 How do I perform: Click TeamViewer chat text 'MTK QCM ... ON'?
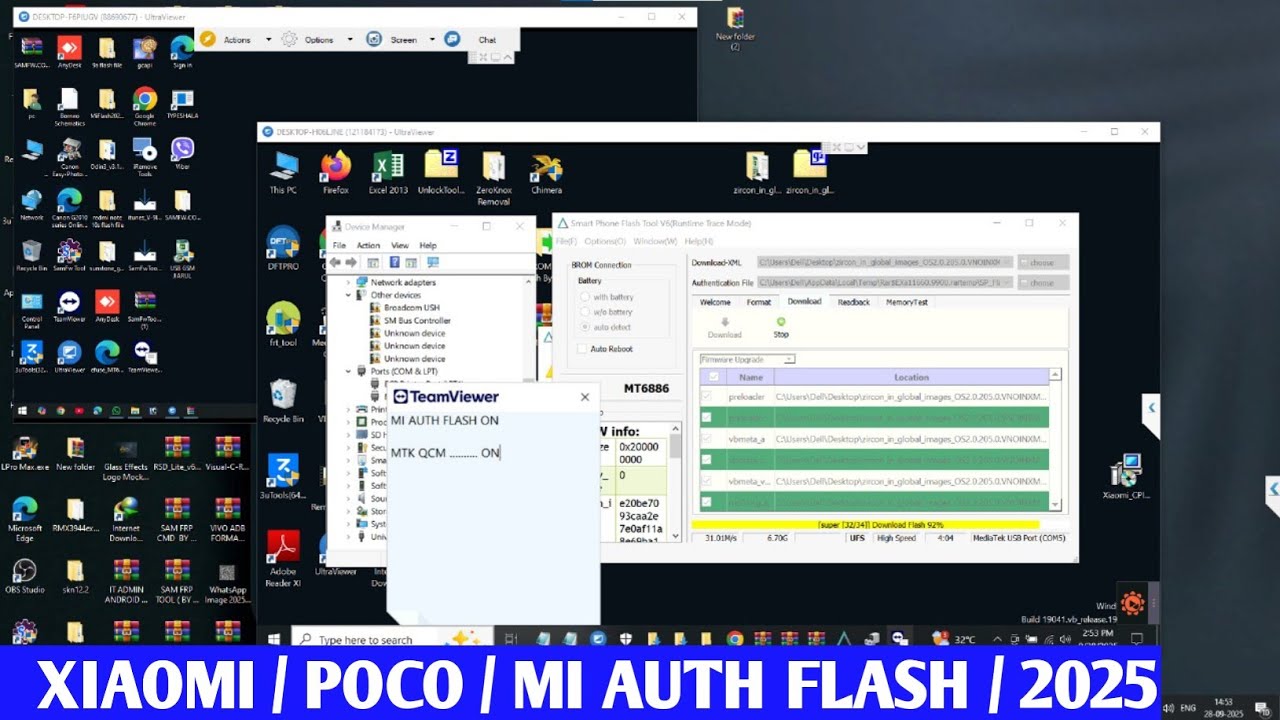[446, 453]
